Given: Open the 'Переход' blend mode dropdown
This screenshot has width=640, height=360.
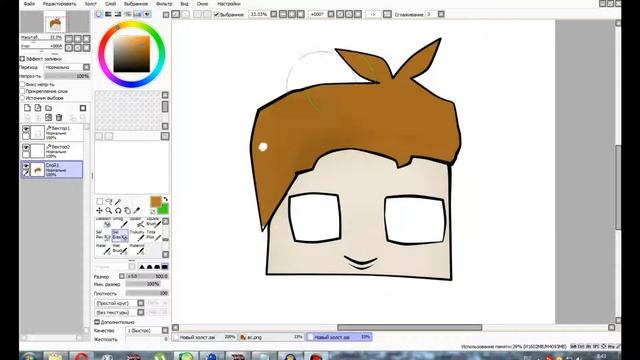Looking at the screenshot, I should (x=67, y=67).
